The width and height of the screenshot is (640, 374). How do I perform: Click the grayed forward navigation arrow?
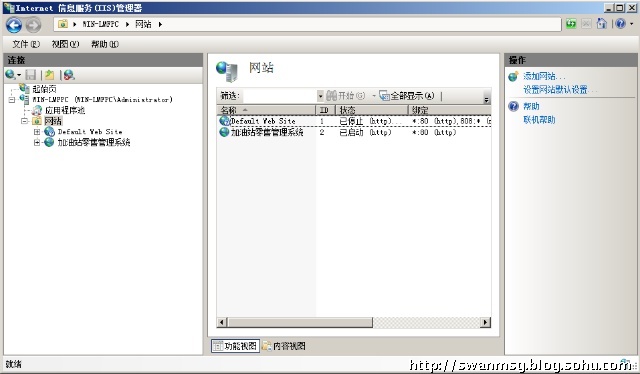pos(33,25)
